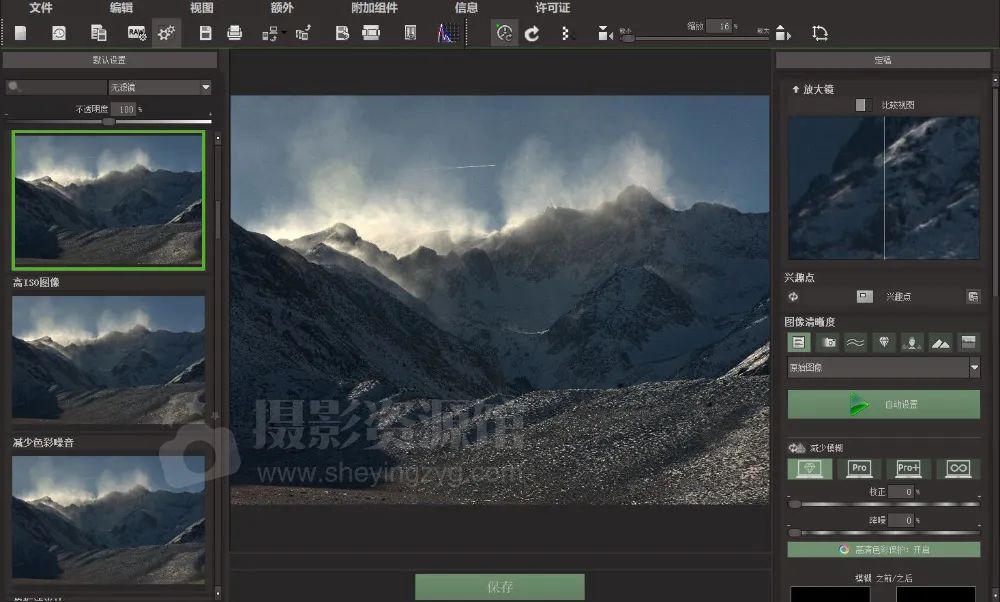Viewport: 1000px width, 602px height.
Task: Click the print icon in toolbar
Action: pos(235,33)
